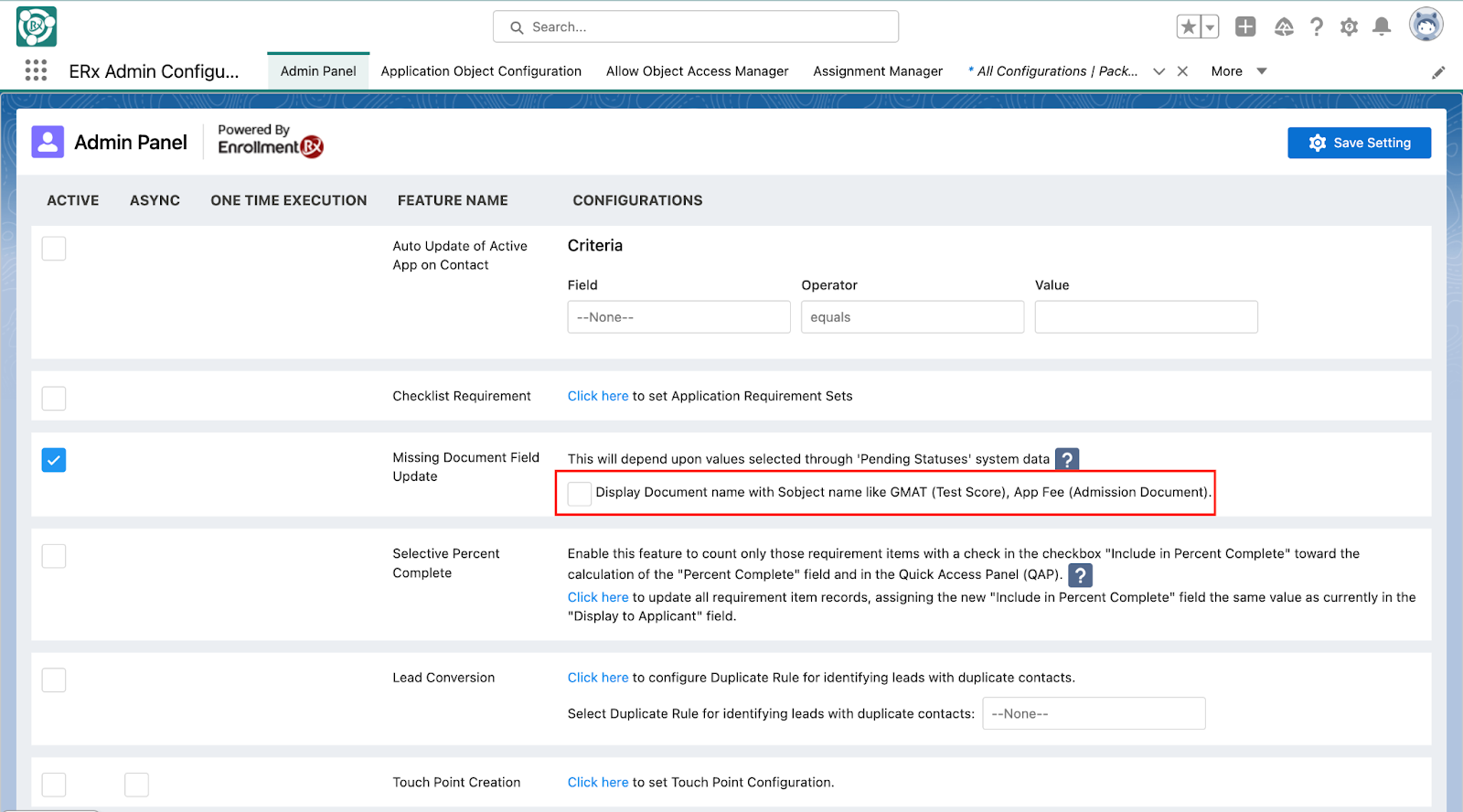The height and width of the screenshot is (812, 1463).
Task: Click the user profile avatar
Action: (x=1426, y=25)
